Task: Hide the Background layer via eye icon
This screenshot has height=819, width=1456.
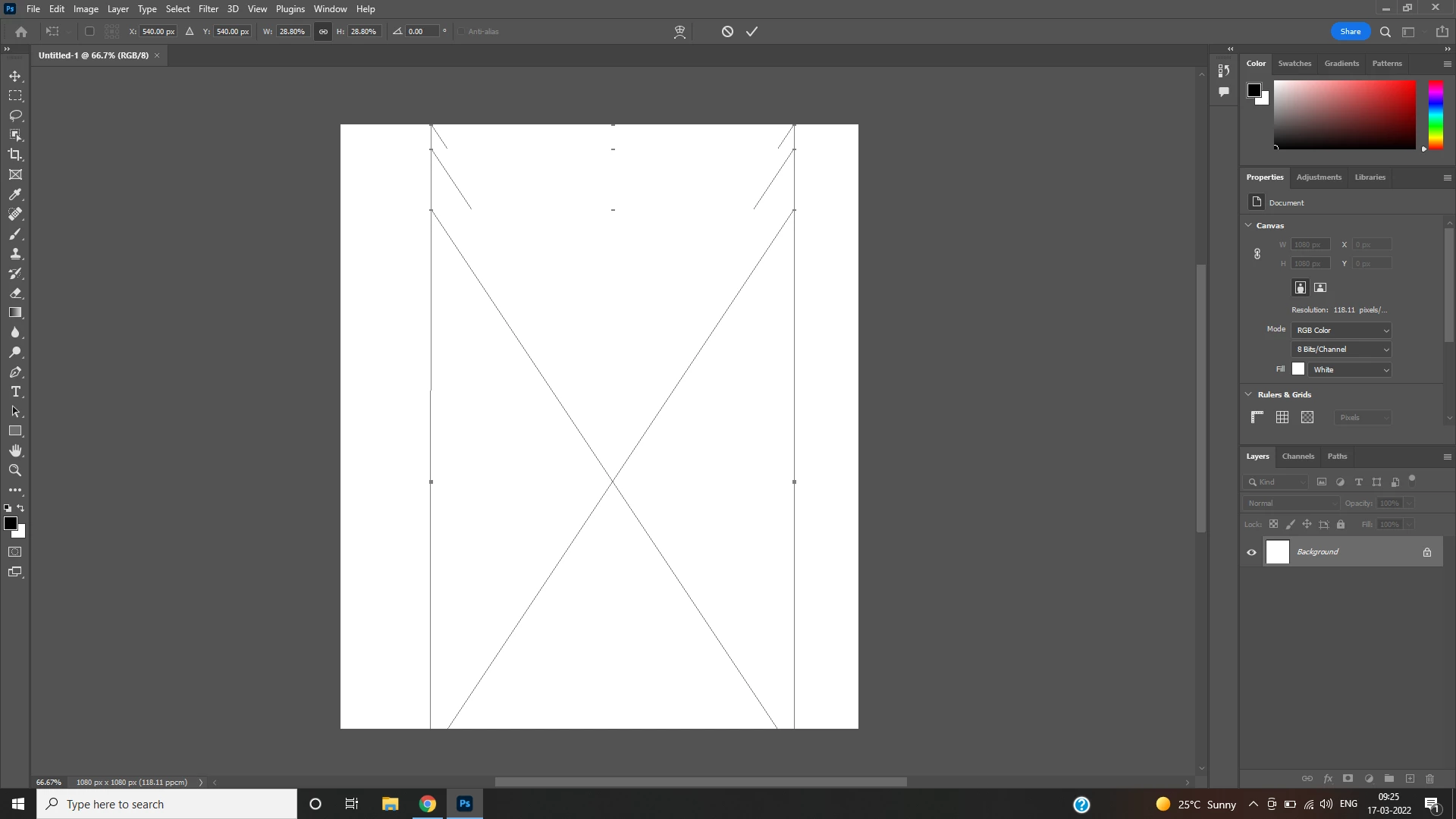Action: pos(1251,552)
